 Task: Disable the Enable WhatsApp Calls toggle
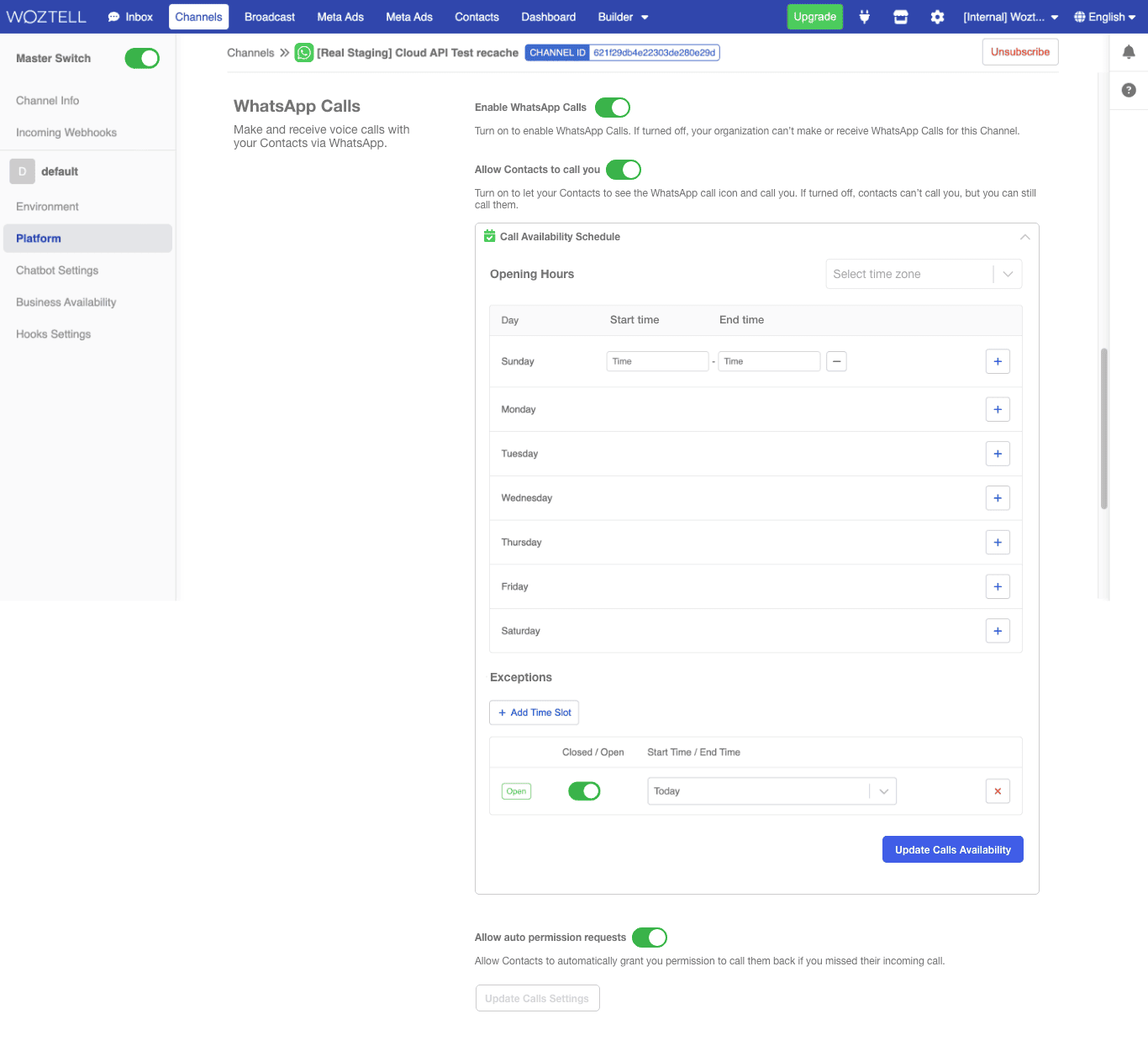(x=613, y=108)
